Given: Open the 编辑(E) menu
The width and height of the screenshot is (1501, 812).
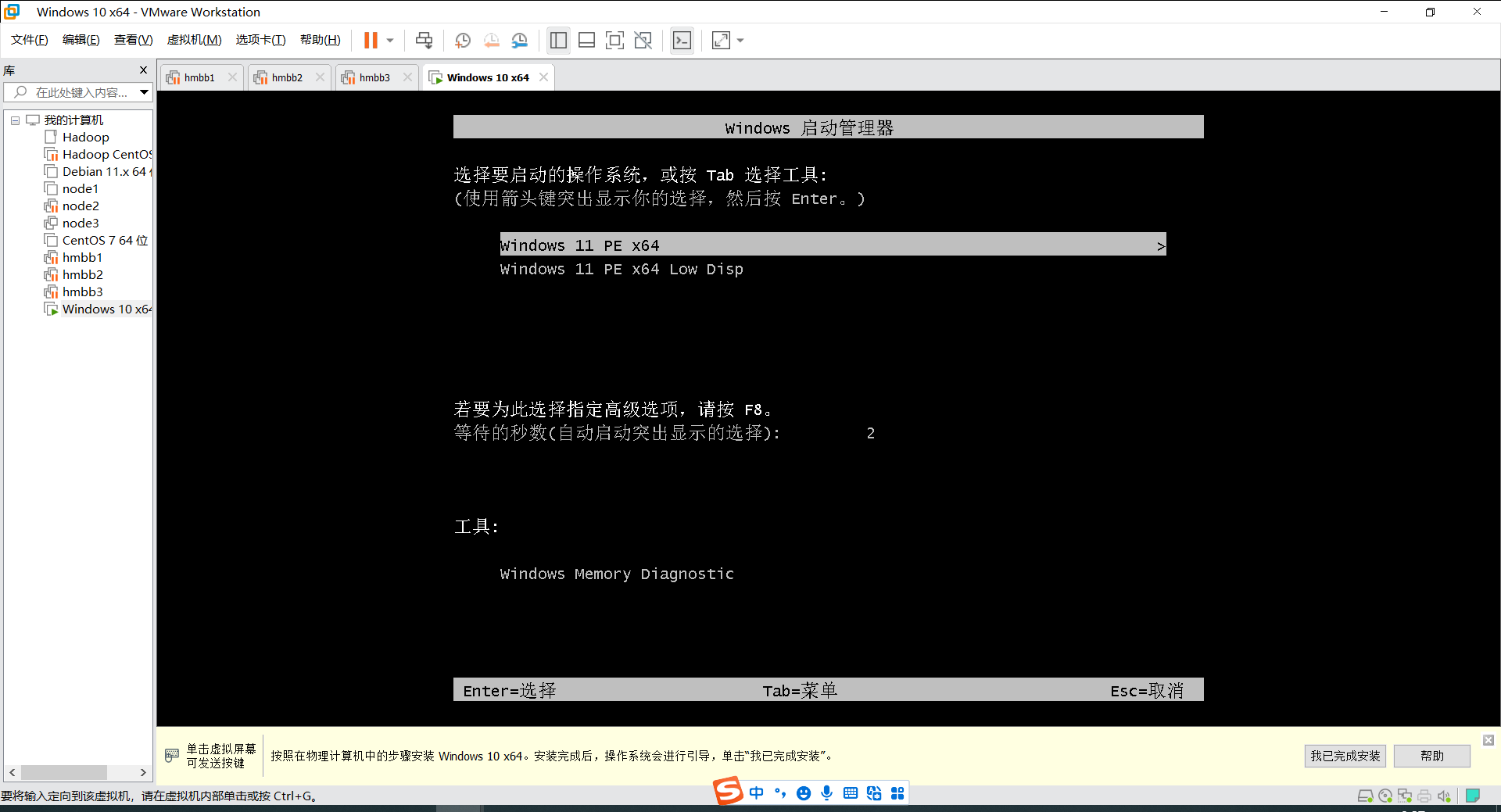Looking at the screenshot, I should pyautogui.click(x=81, y=40).
